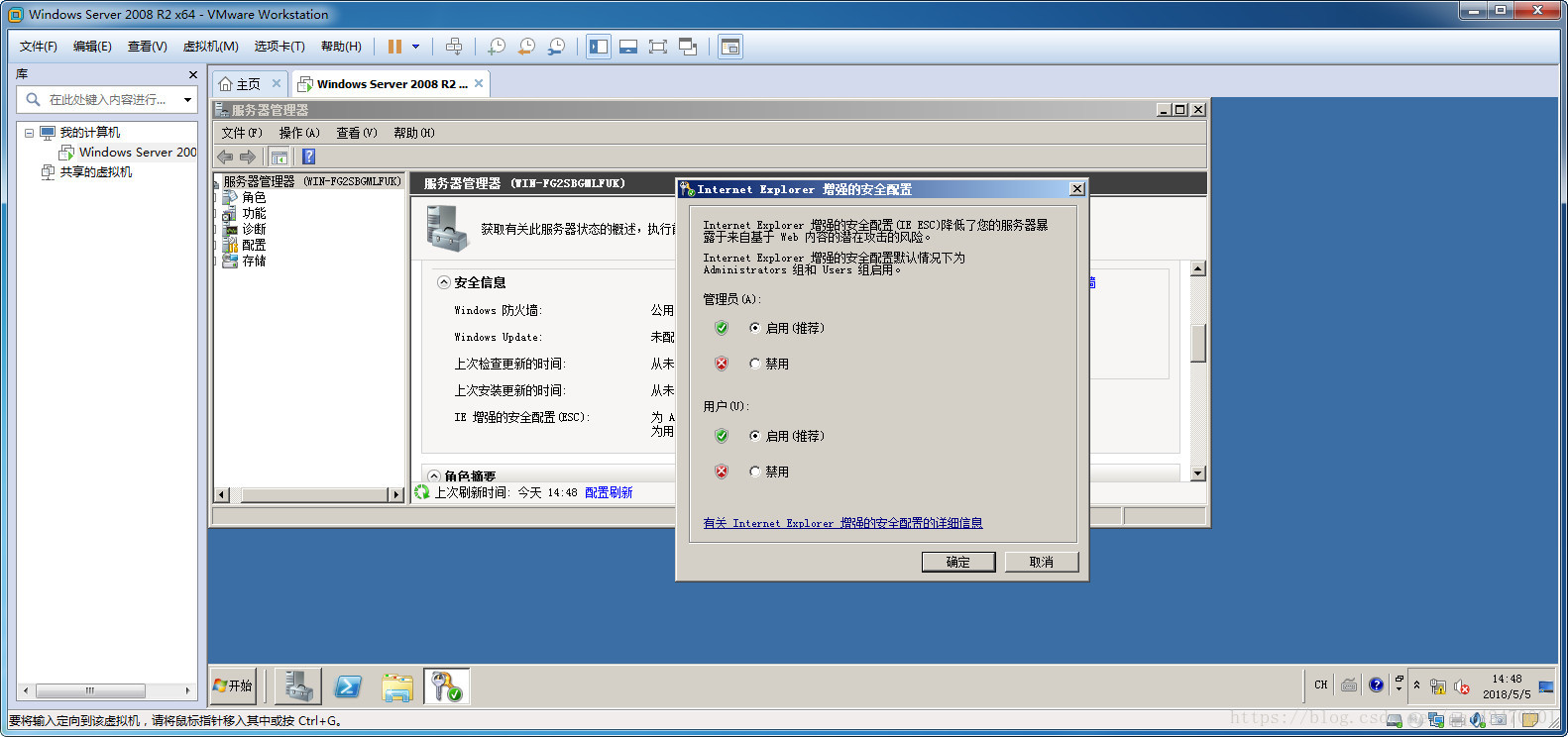Close the IE enhanced security dialog

pyautogui.click(x=1077, y=189)
